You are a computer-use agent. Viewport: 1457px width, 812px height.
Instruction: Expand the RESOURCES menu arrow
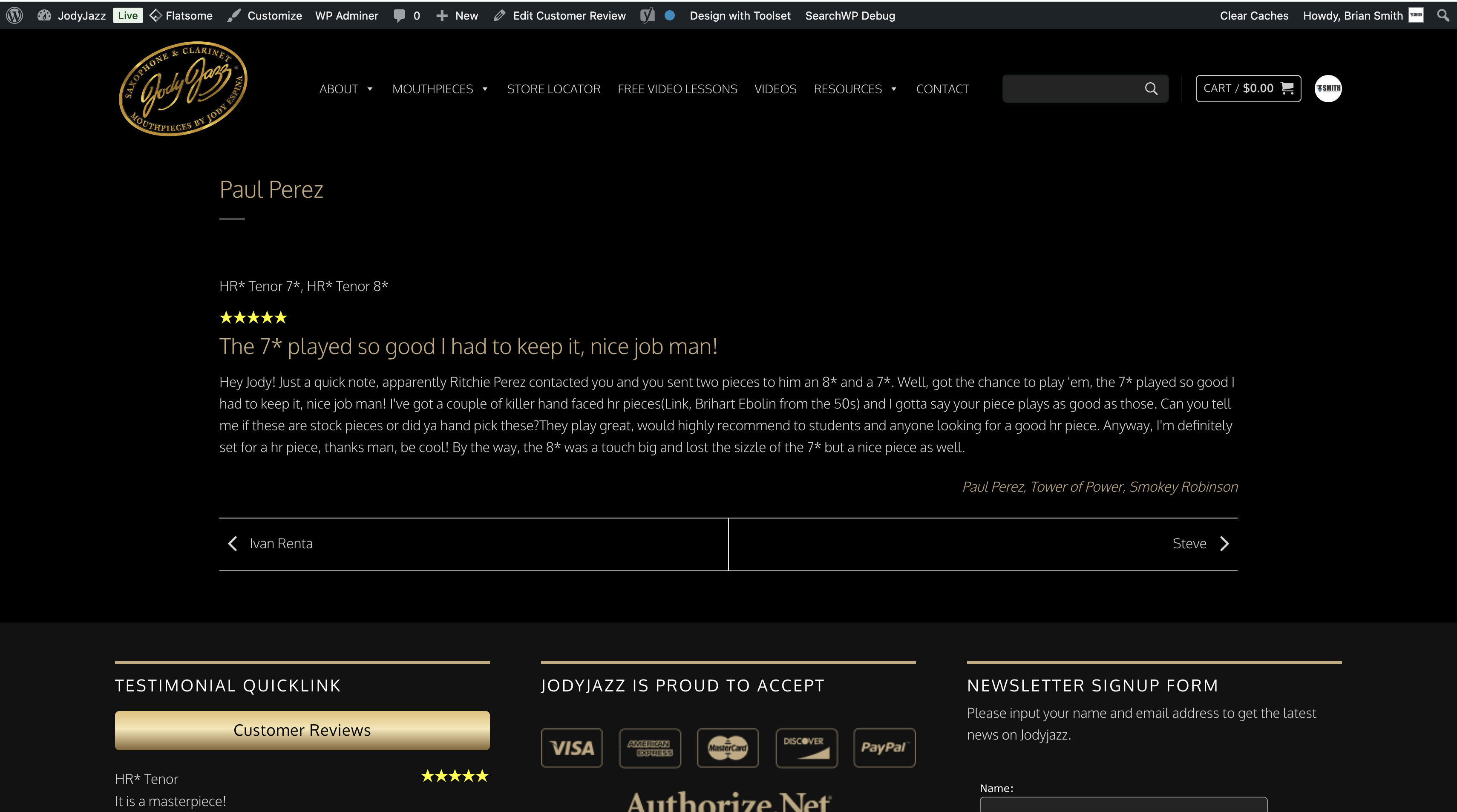[x=894, y=89]
